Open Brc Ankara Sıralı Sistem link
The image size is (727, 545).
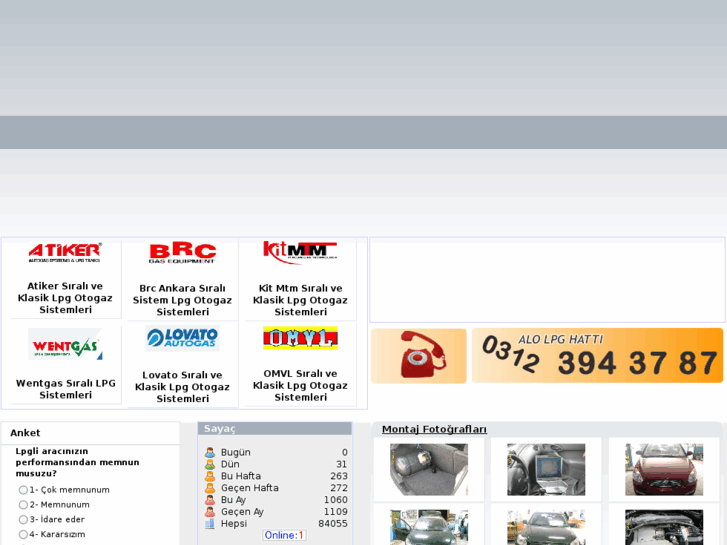[x=182, y=300]
